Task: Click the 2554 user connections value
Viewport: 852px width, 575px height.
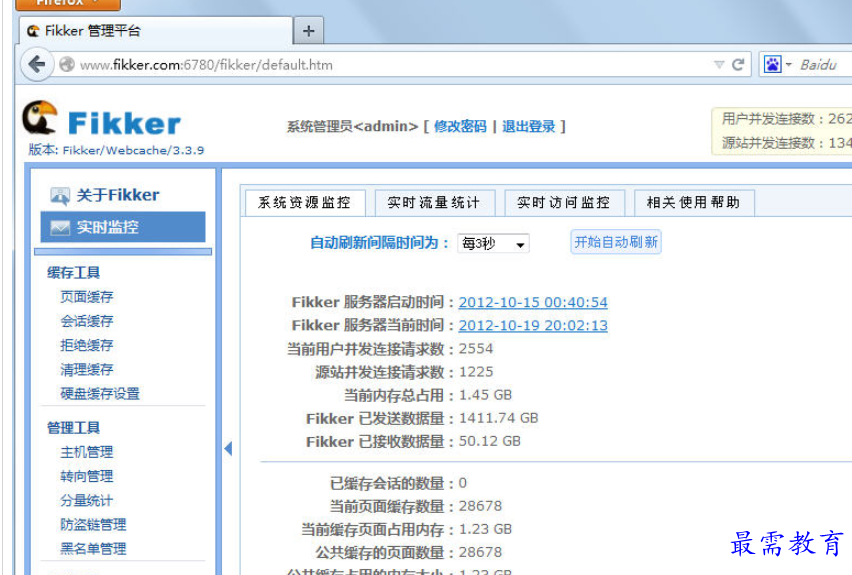Action: 476,348
